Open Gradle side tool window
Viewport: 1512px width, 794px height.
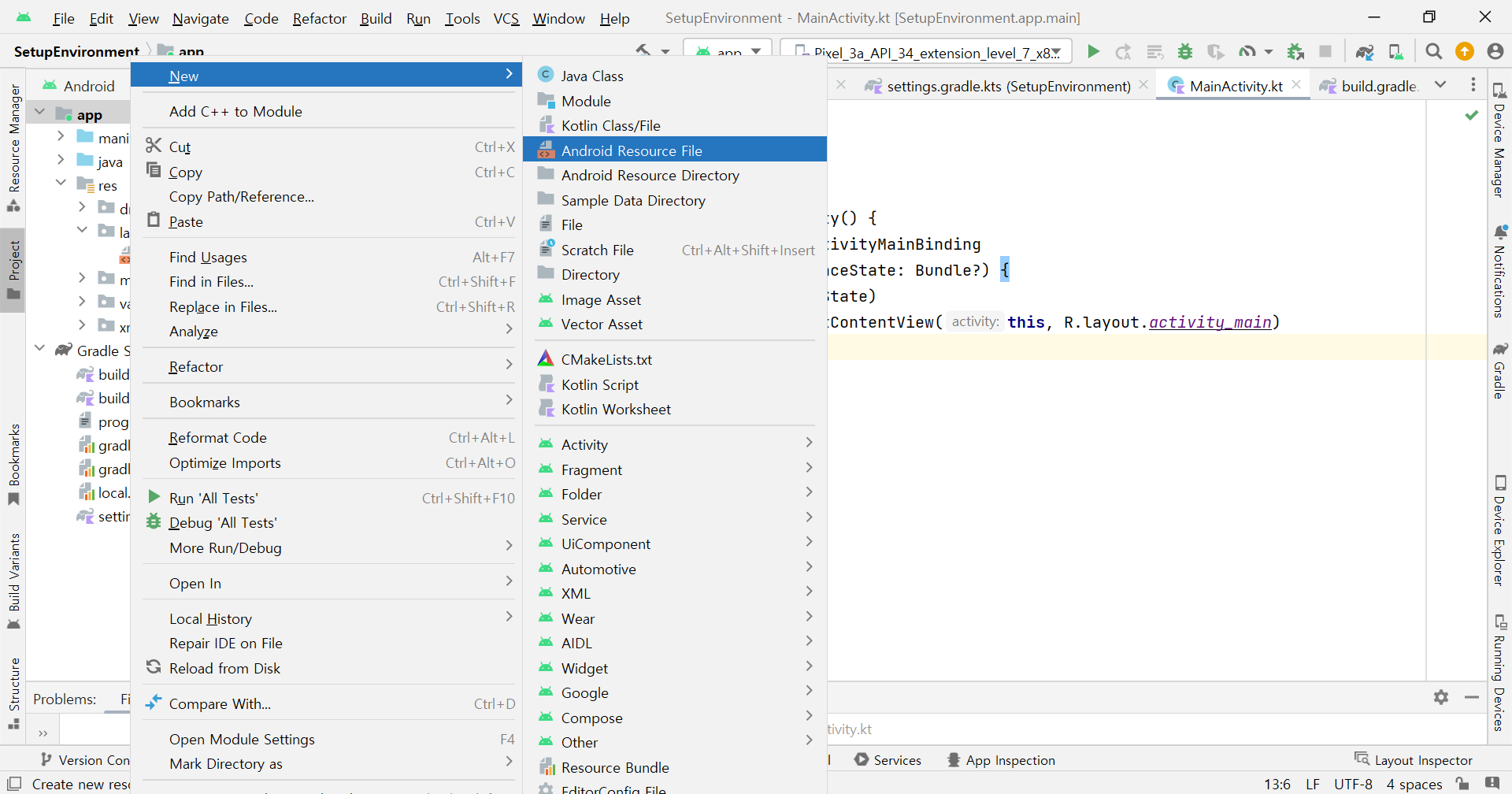(x=1499, y=370)
